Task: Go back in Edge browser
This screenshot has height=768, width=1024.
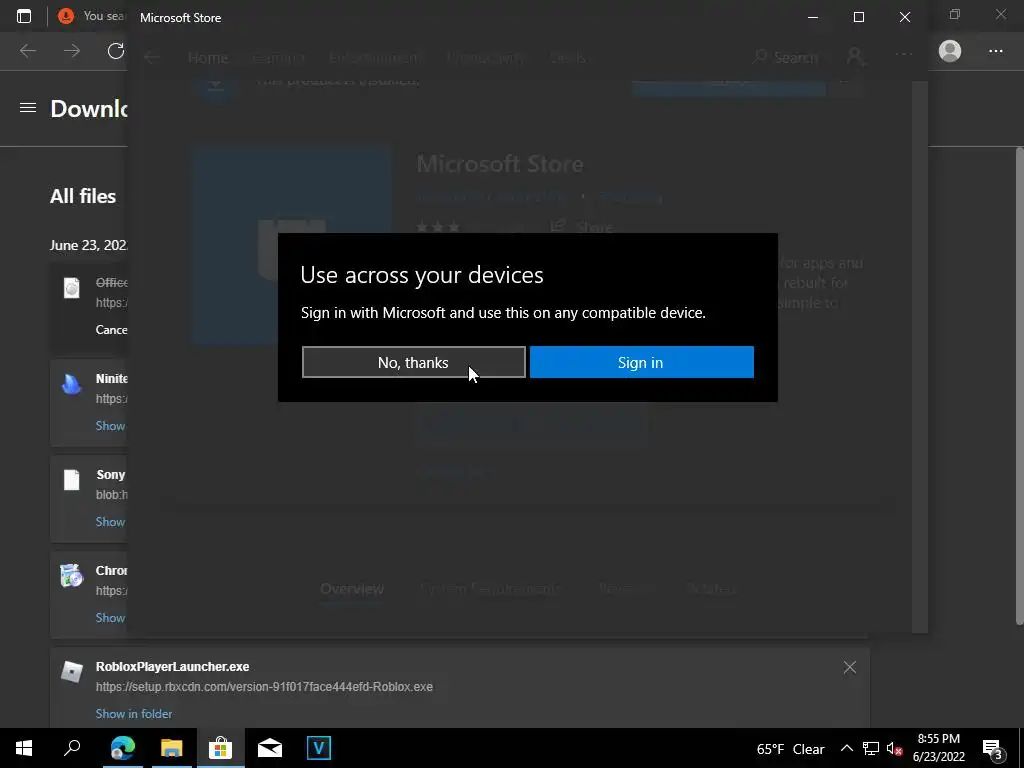Action: tap(27, 51)
